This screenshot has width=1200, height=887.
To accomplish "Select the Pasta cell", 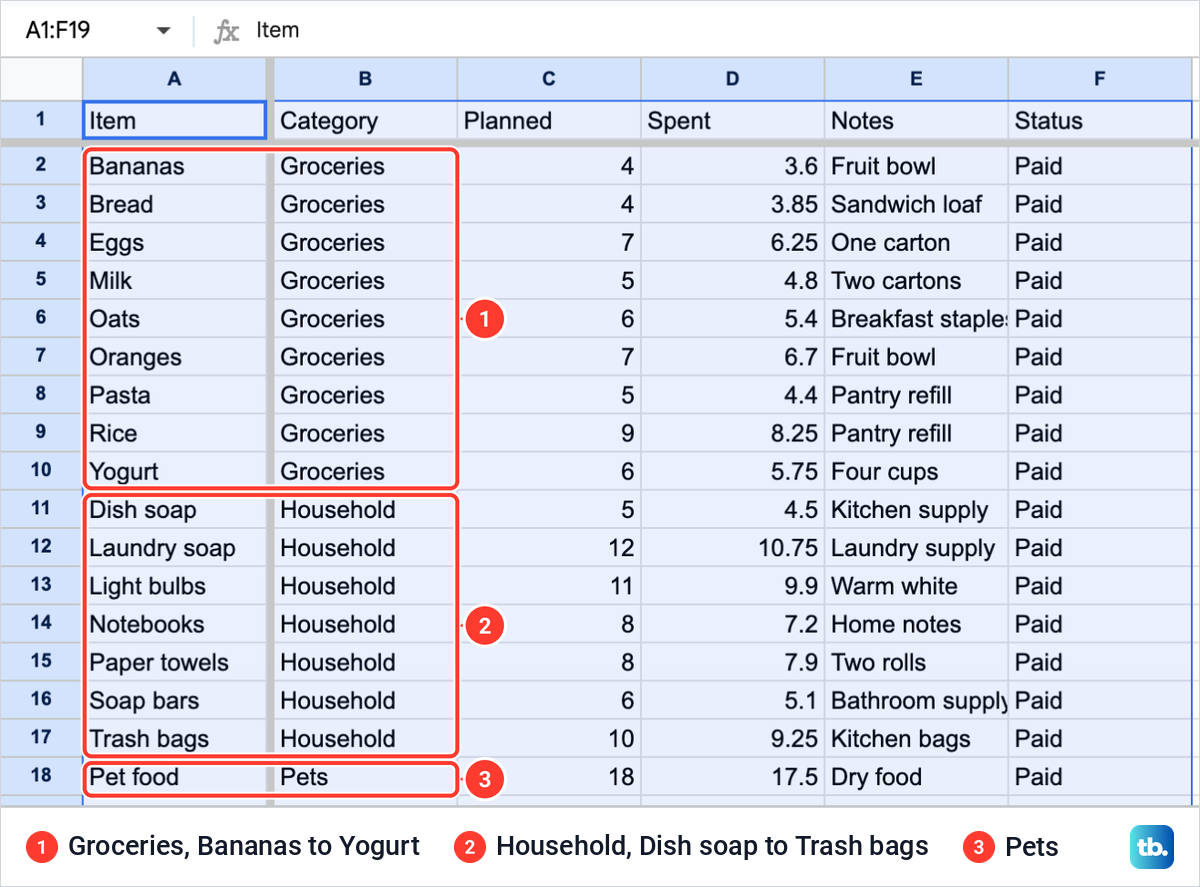I will pyautogui.click(x=175, y=395).
